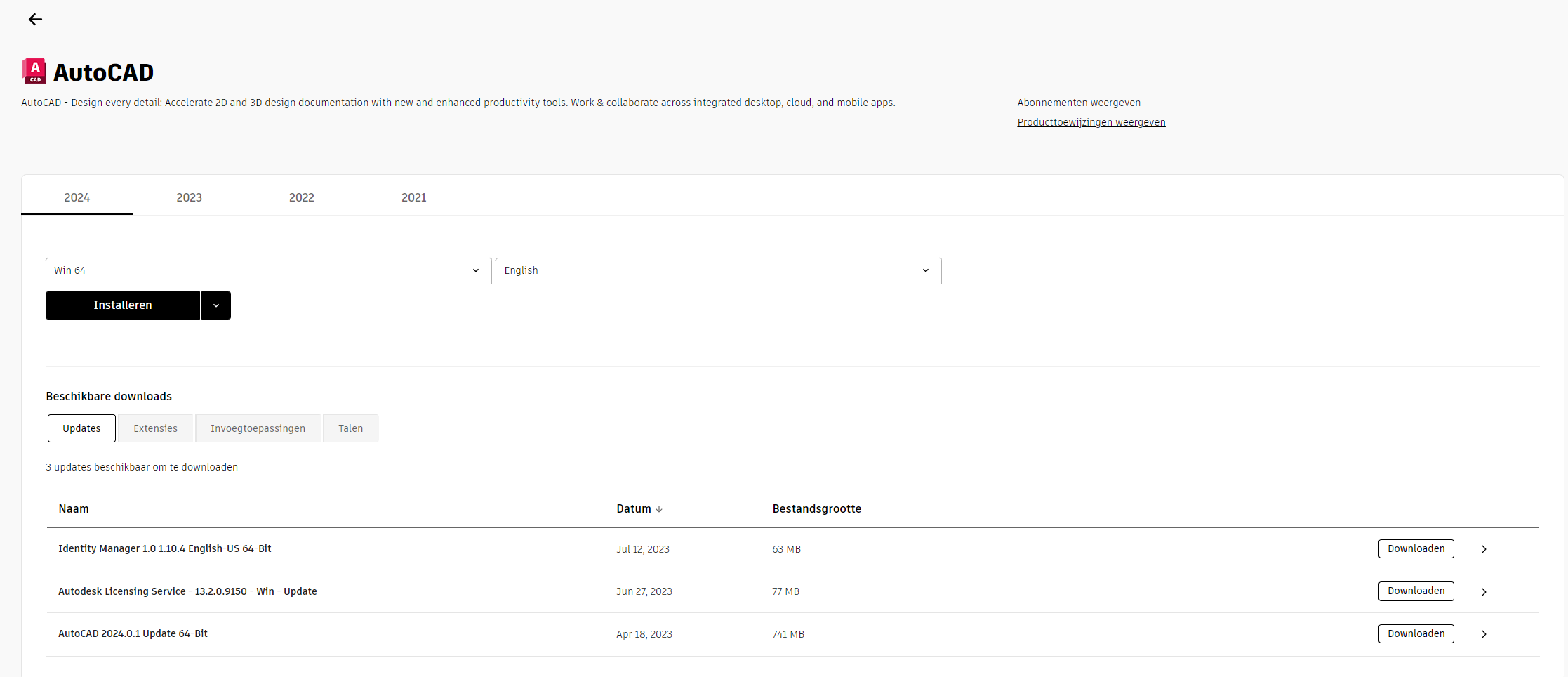Open the Abonnementen weergeven link

(x=1079, y=103)
